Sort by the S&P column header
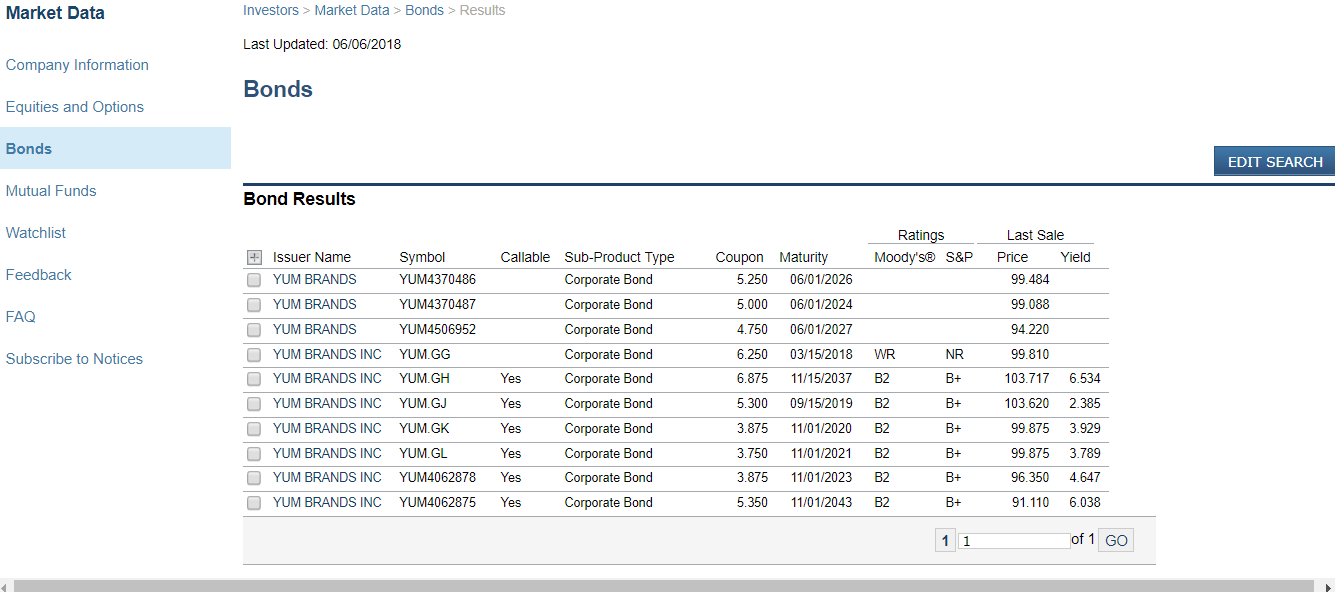The width and height of the screenshot is (1335, 592). click(x=959, y=257)
